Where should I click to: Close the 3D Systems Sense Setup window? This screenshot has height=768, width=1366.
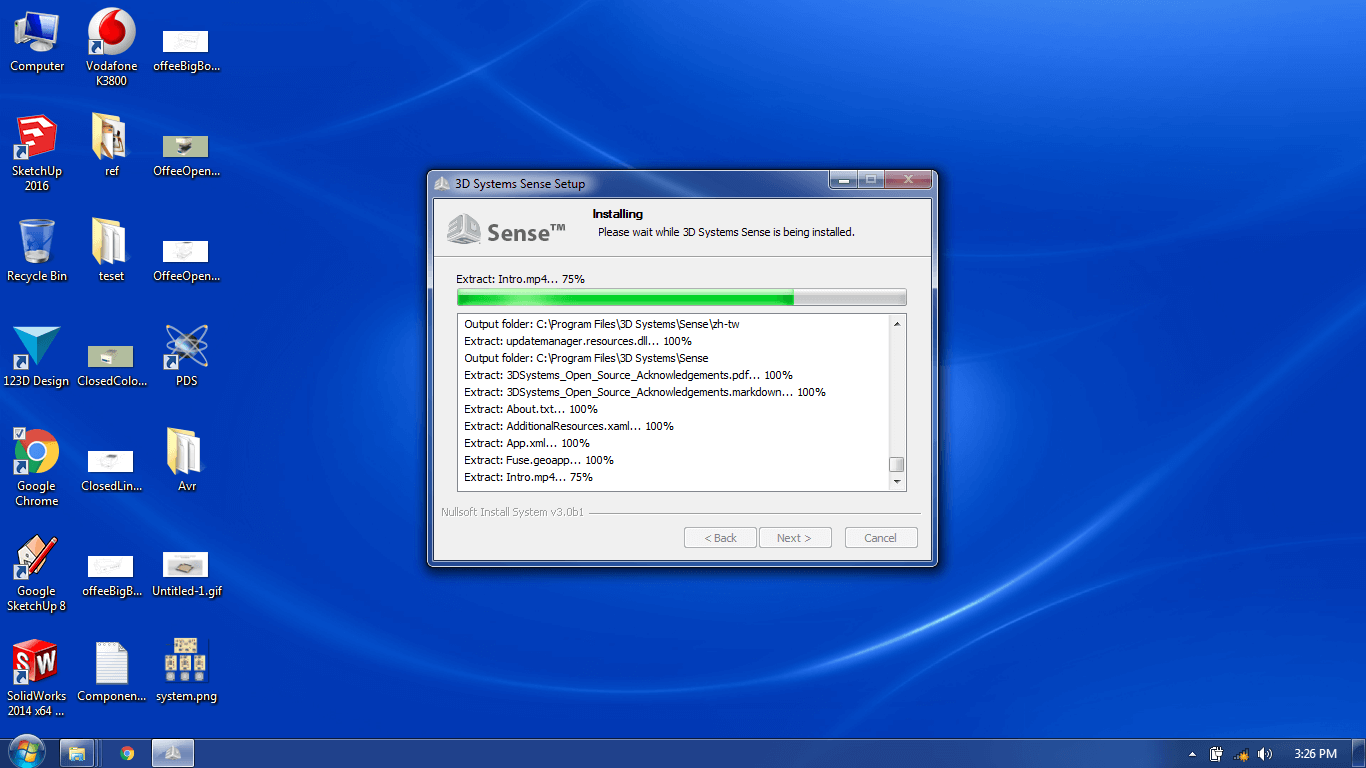[x=908, y=180]
